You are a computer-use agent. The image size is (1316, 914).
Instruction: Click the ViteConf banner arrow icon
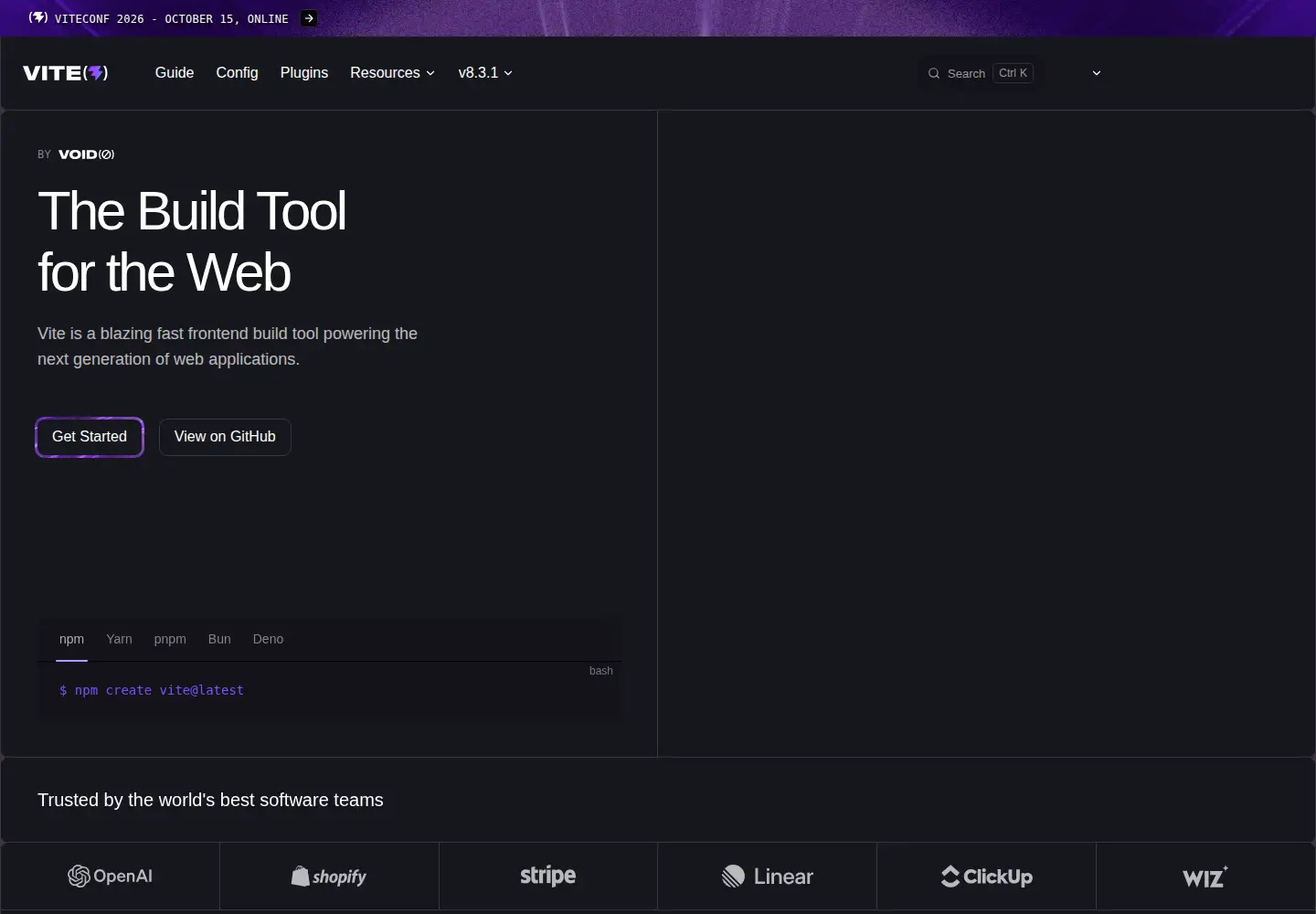pos(310,18)
